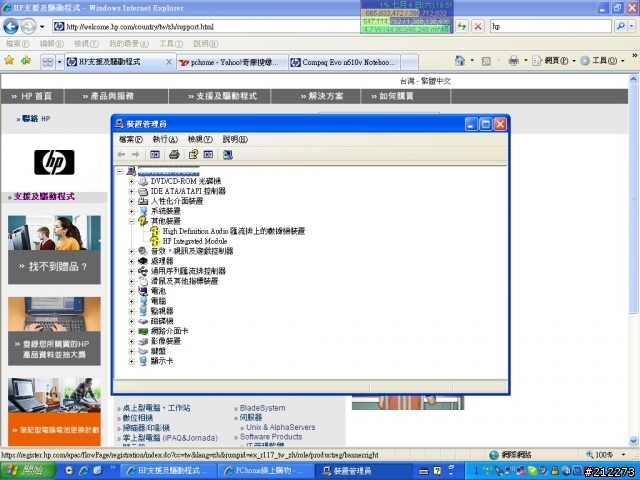Select the 滑鼠及其他指標裝置 tree item
The width and height of the screenshot is (640, 480).
click(x=184, y=281)
